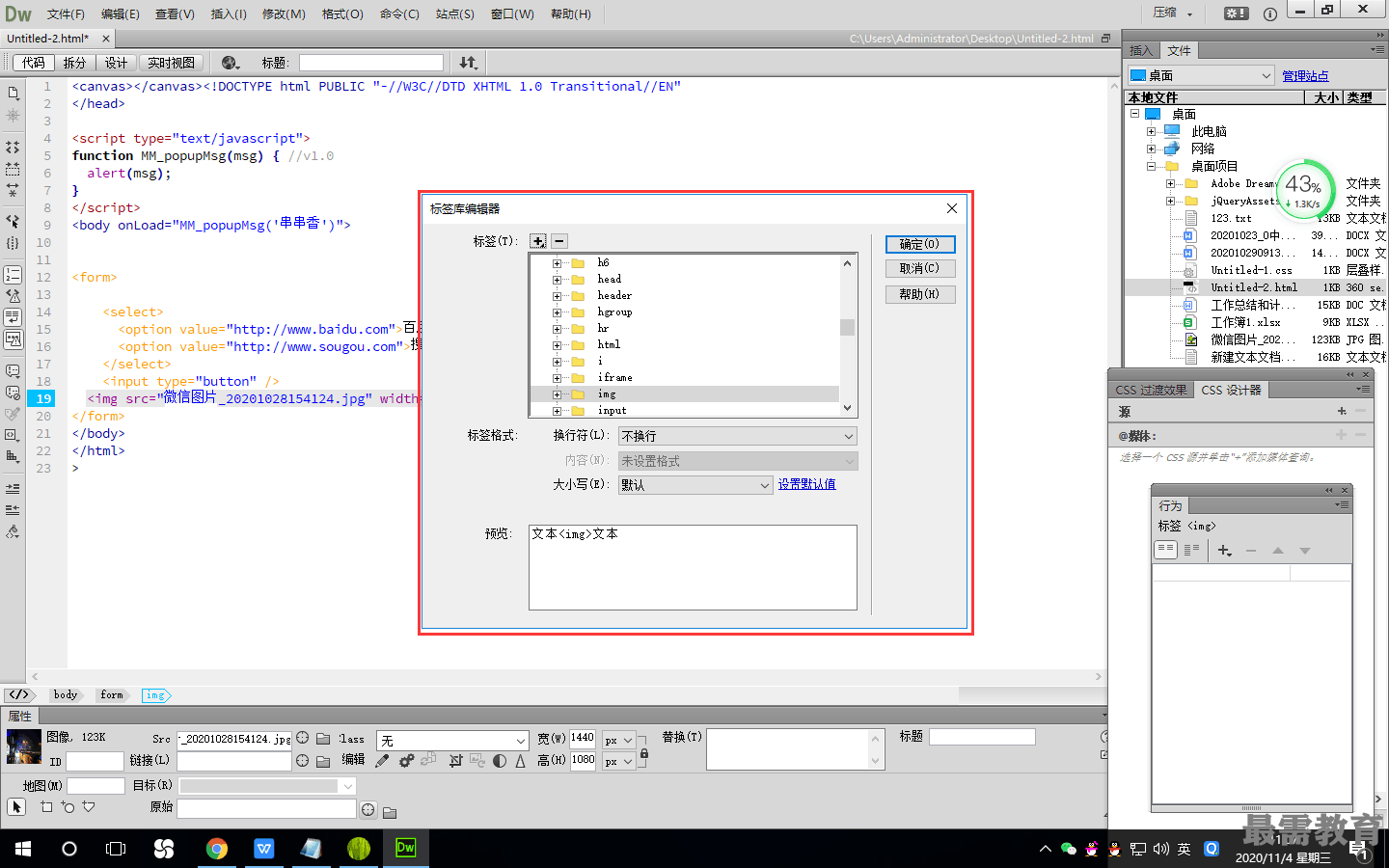Screen dimensions: 1389x868
Task: Toggle width and height constrain lock
Action: coord(644,755)
